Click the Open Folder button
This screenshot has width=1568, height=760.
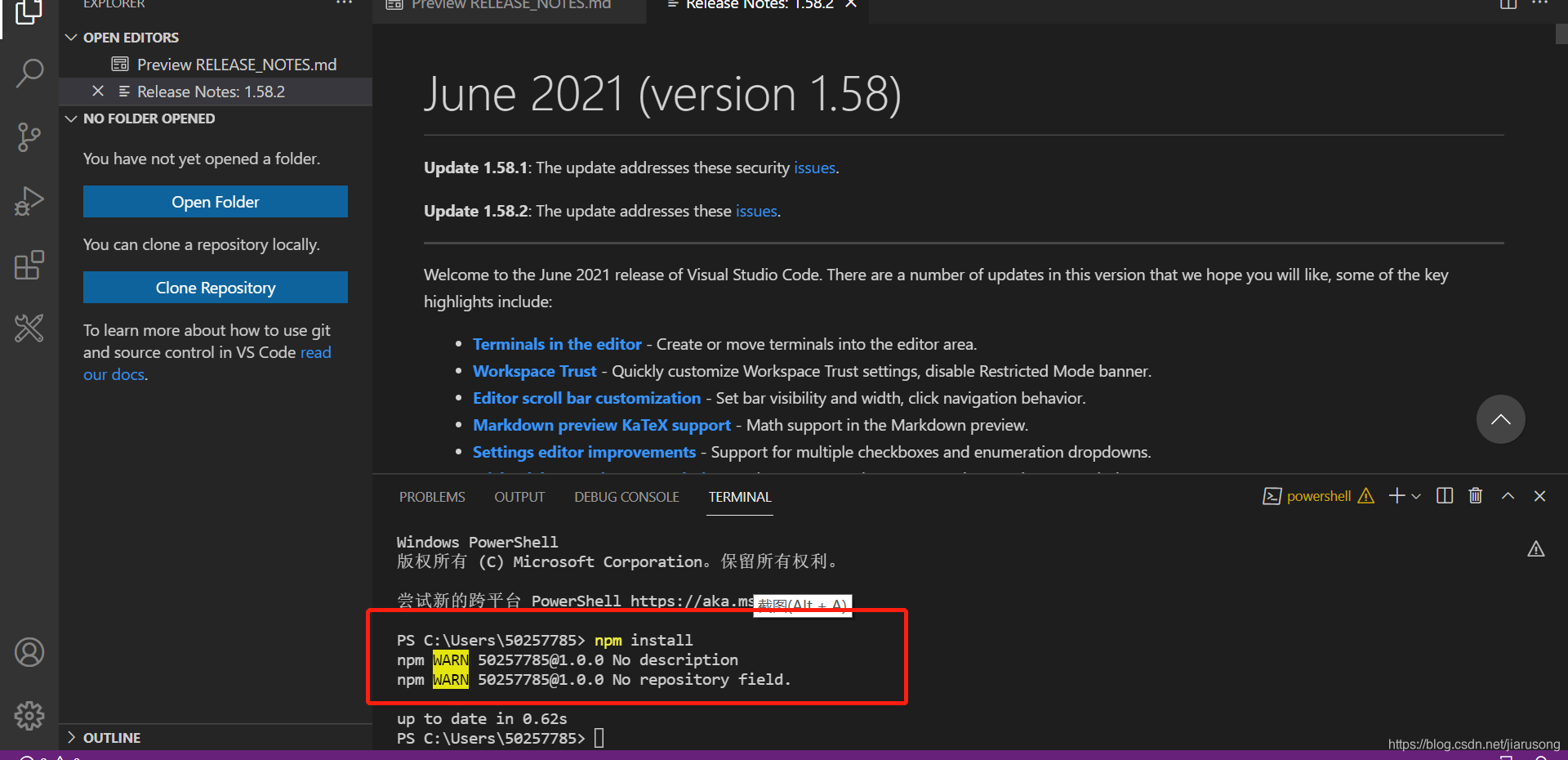pos(216,202)
